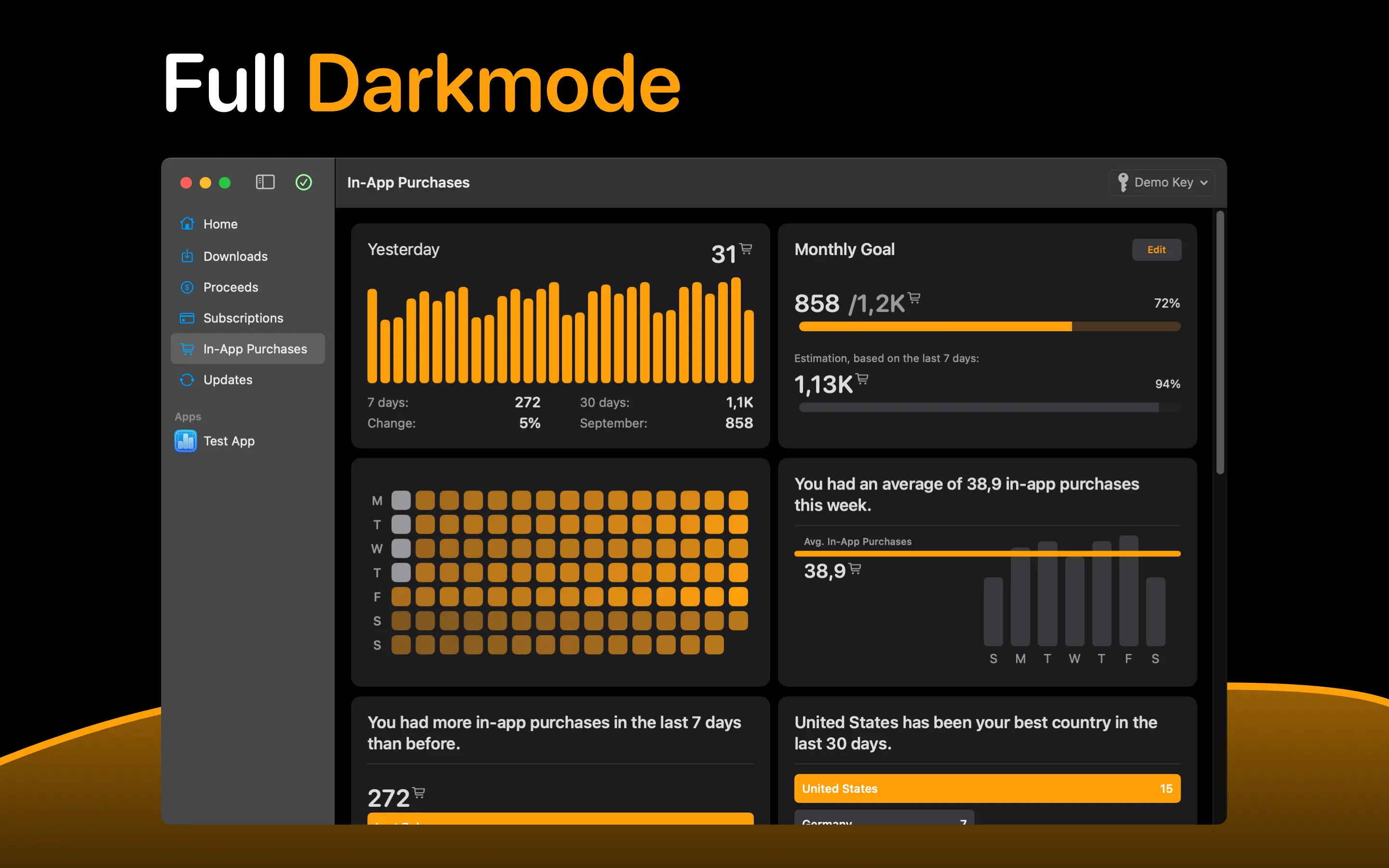Edit the Monthly Goal

point(1156,250)
